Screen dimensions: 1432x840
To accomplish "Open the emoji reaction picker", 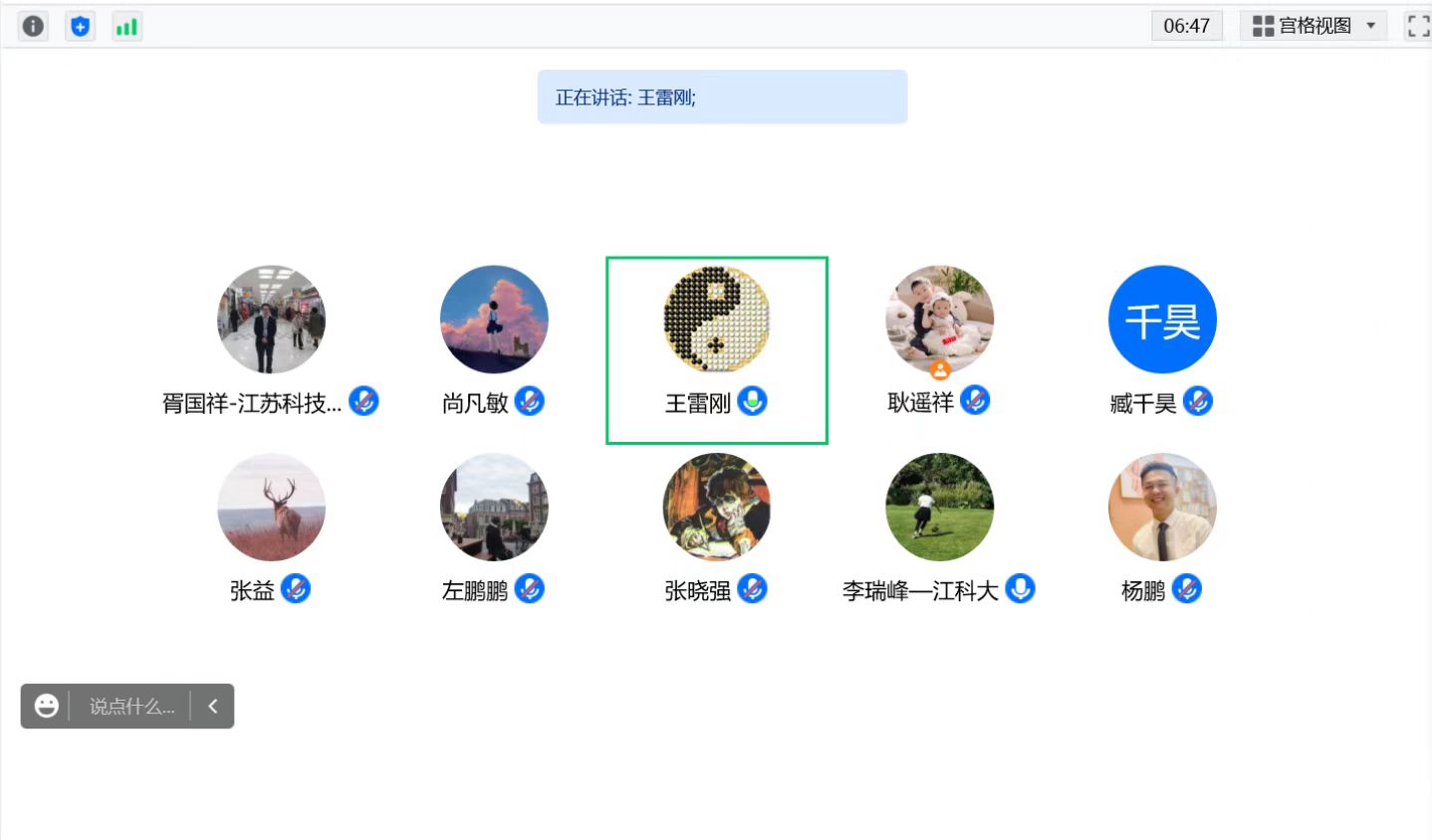I will [x=46, y=706].
